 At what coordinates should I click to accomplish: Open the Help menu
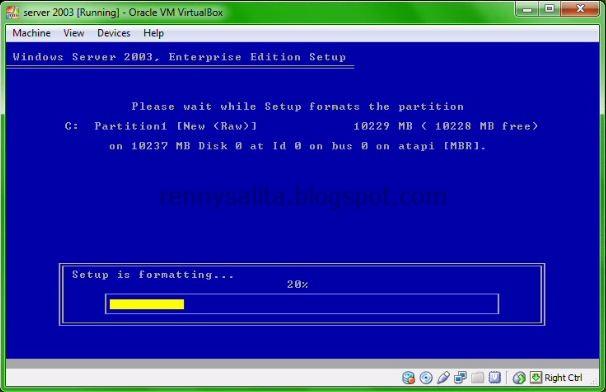[153, 33]
